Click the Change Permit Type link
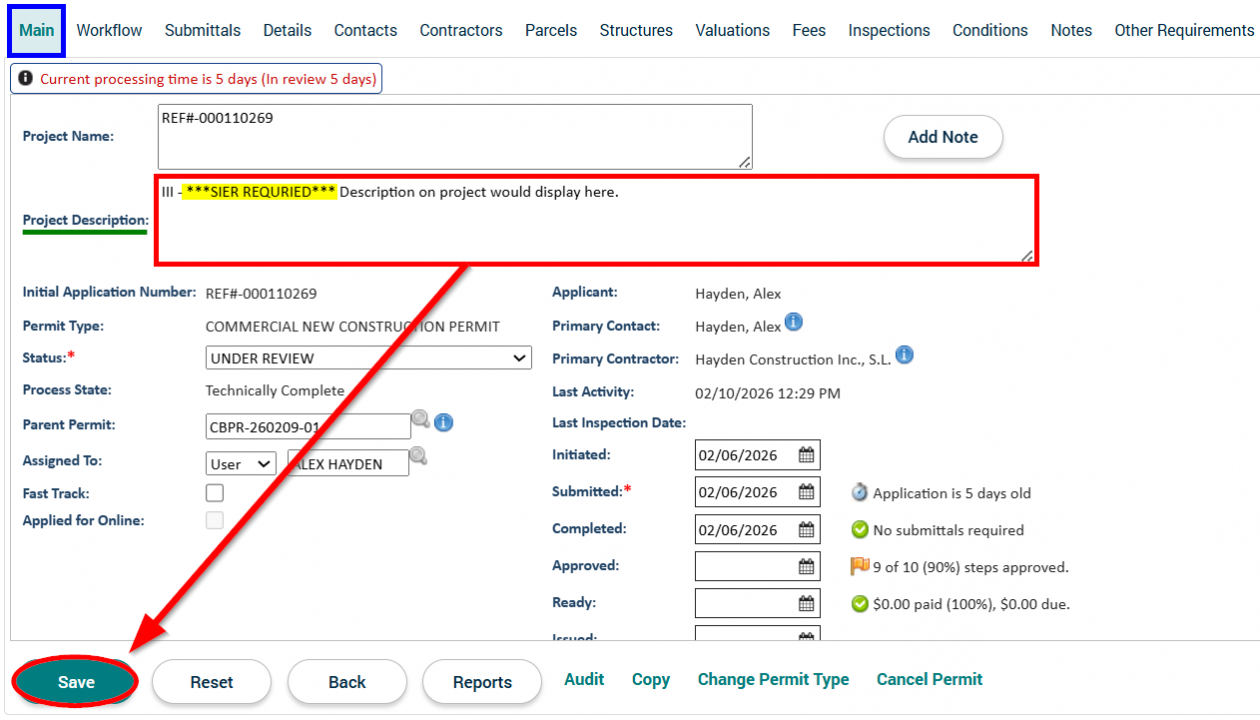 pos(773,680)
